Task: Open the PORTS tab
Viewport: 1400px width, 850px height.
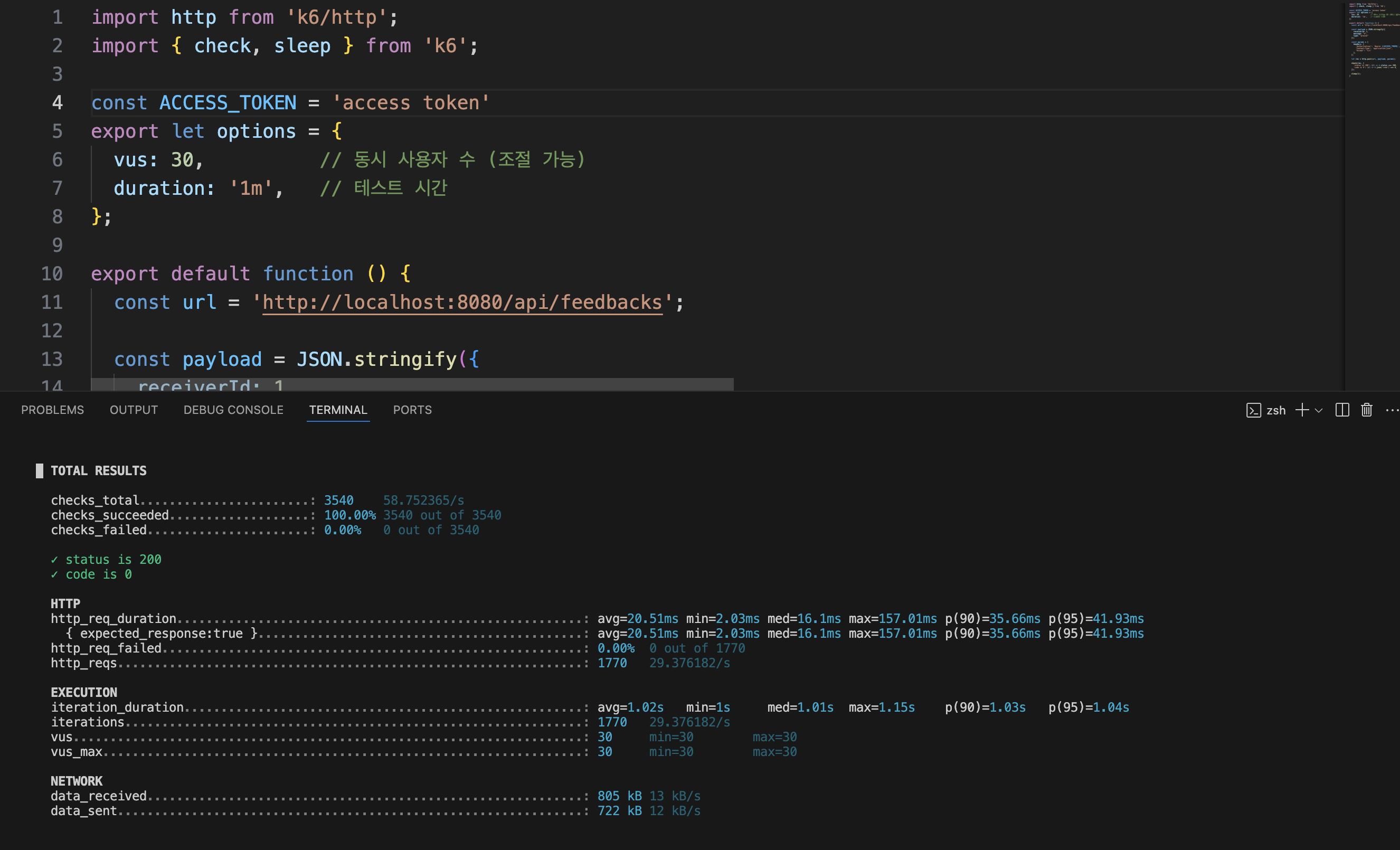Action: 412,410
